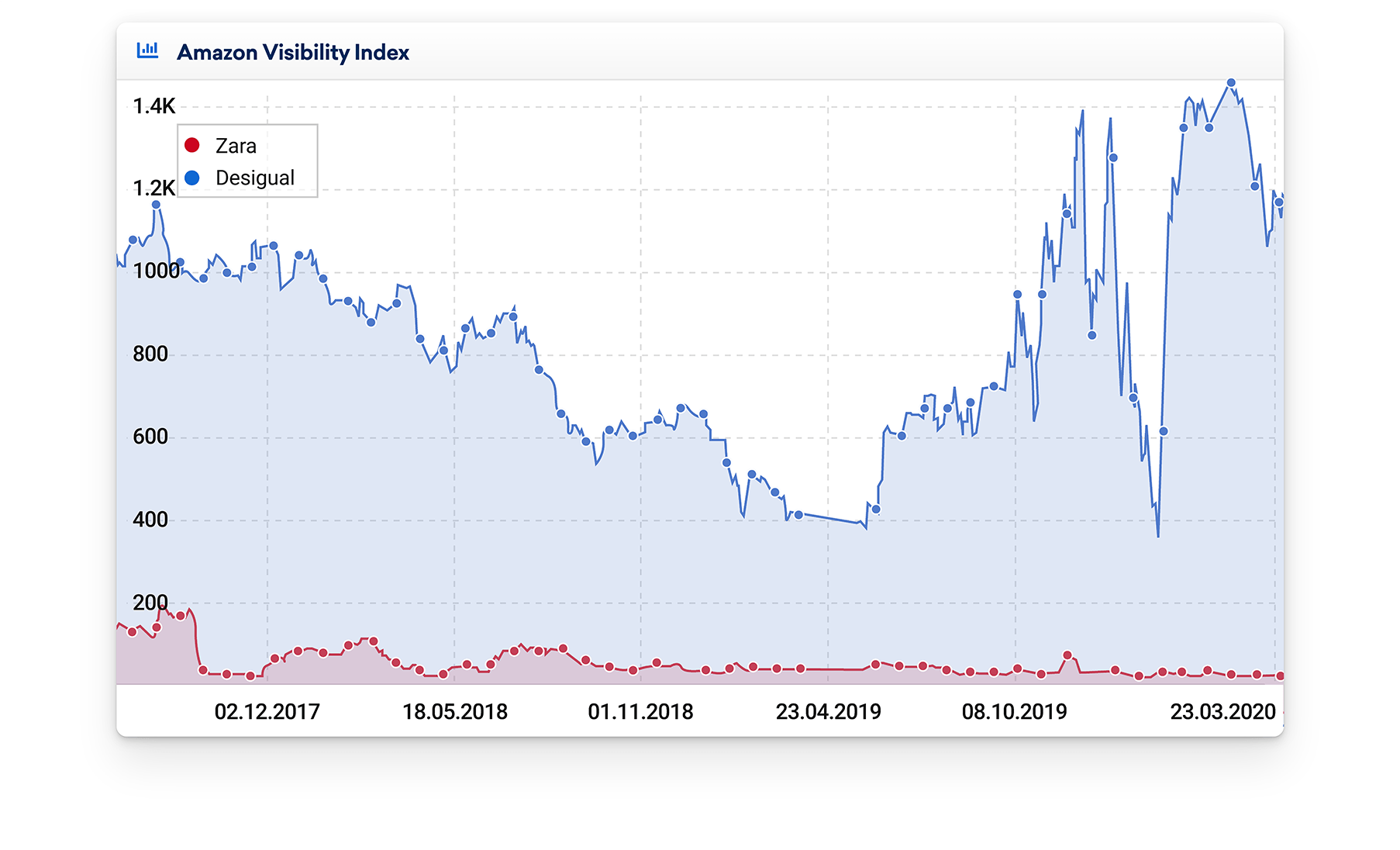The width and height of the screenshot is (1400, 850).
Task: Select the 800 y-axis label
Action: [x=150, y=354]
